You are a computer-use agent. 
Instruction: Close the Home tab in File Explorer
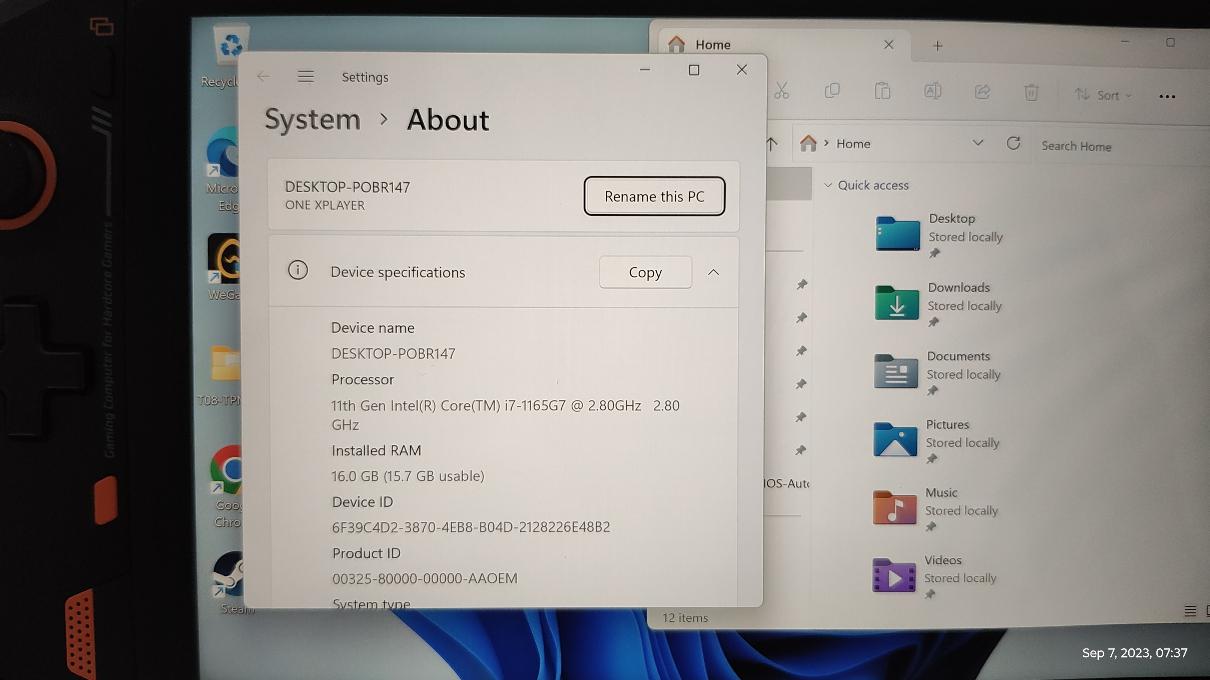pyautogui.click(x=889, y=45)
